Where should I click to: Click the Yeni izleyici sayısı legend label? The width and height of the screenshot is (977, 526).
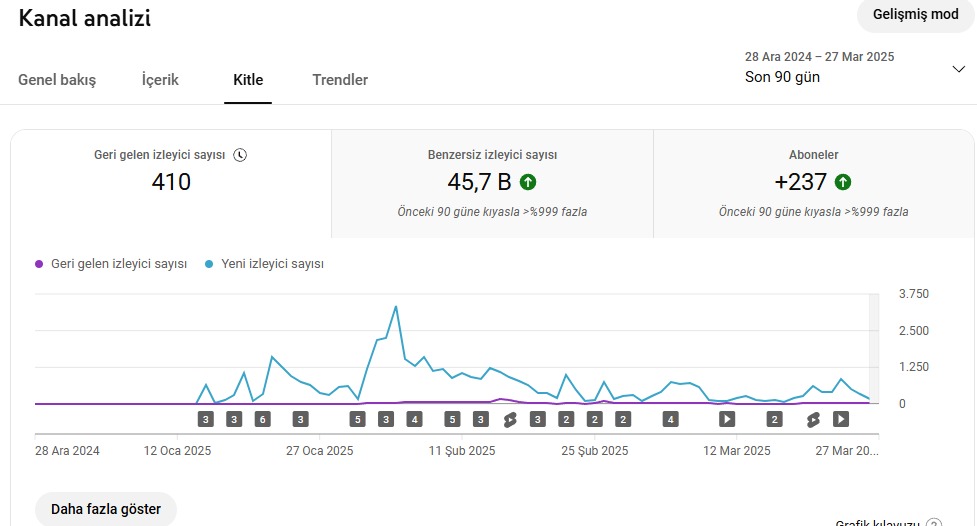pyautogui.click(x=272, y=264)
